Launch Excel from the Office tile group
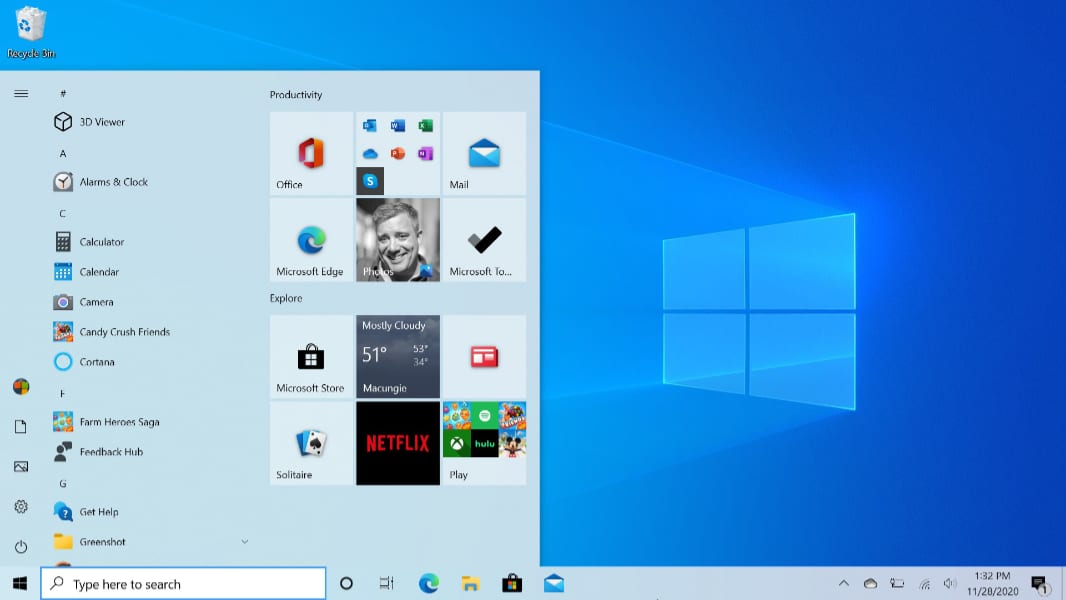Screen dimensions: 1066x600 (x=426, y=126)
